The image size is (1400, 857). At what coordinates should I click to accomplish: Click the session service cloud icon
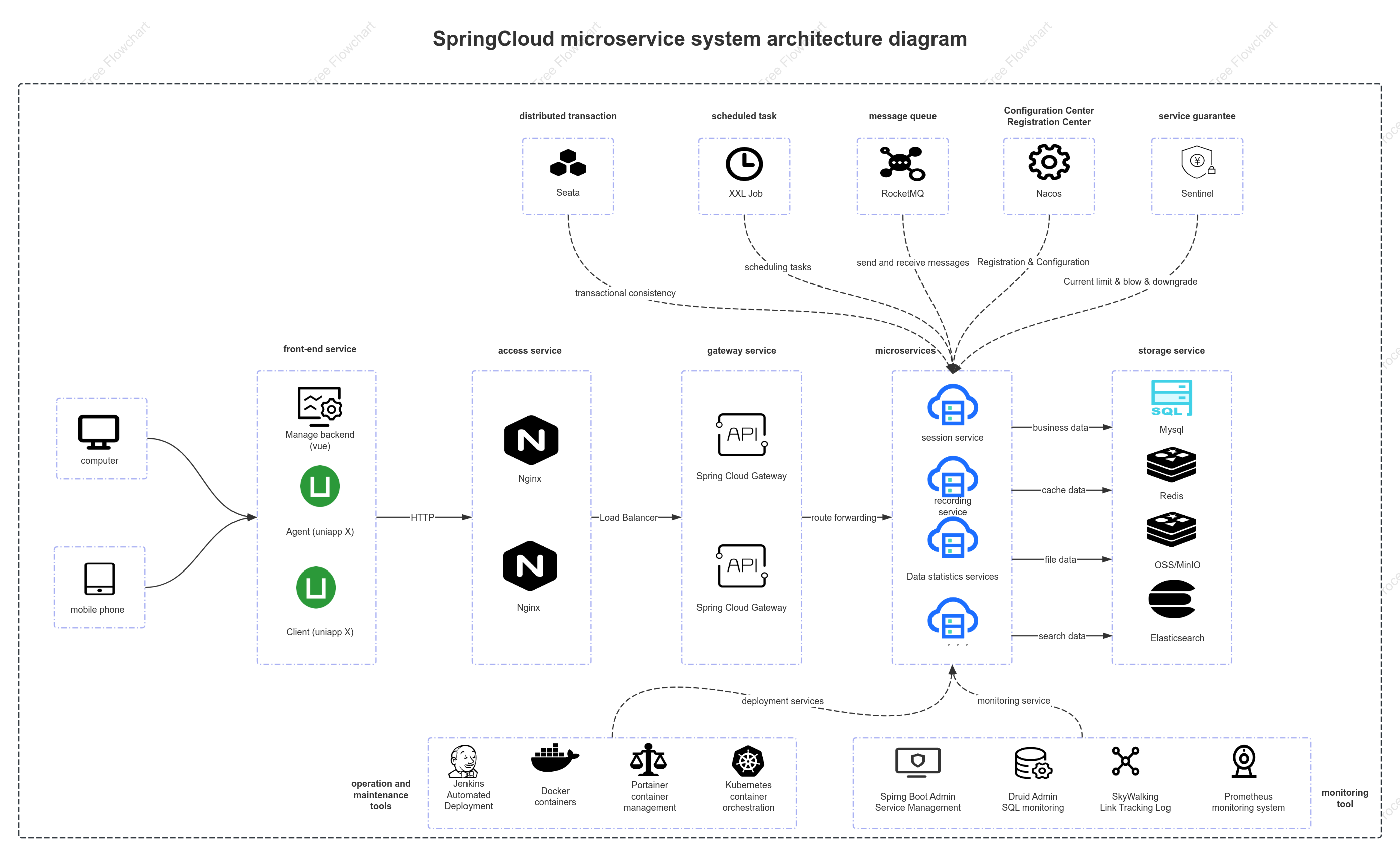tap(953, 405)
